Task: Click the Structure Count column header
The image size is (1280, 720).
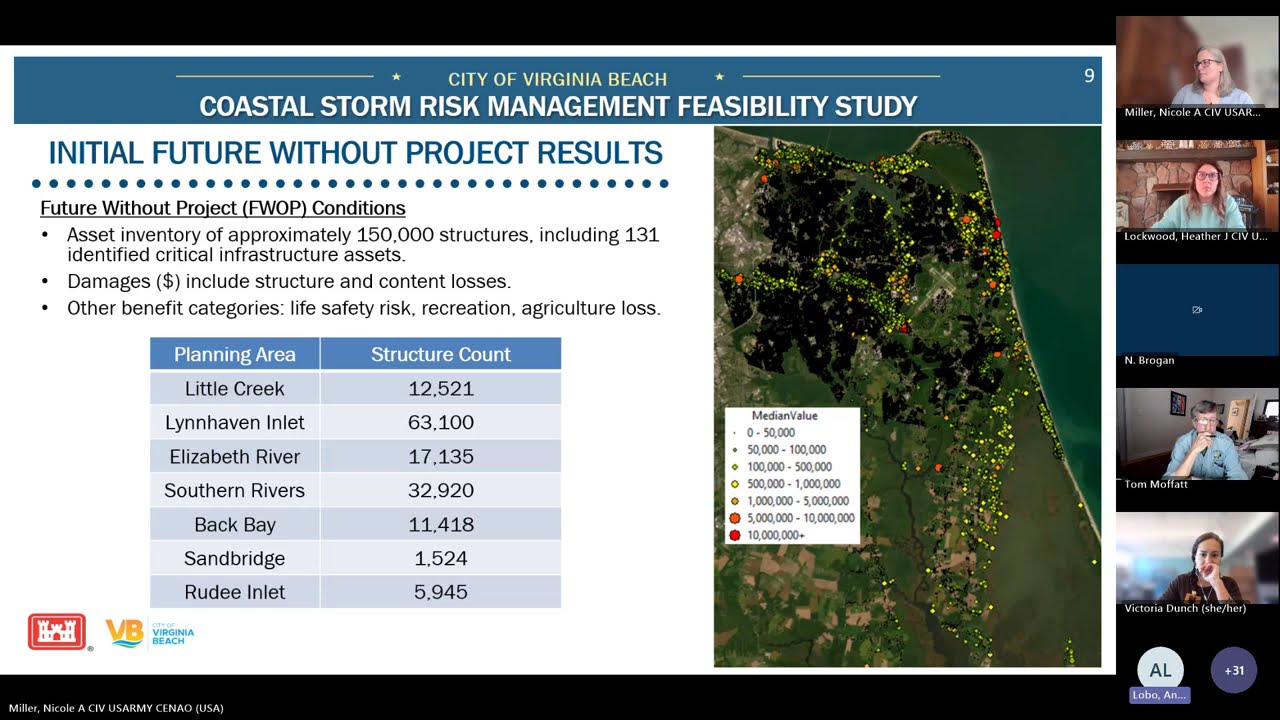Action: (x=441, y=354)
